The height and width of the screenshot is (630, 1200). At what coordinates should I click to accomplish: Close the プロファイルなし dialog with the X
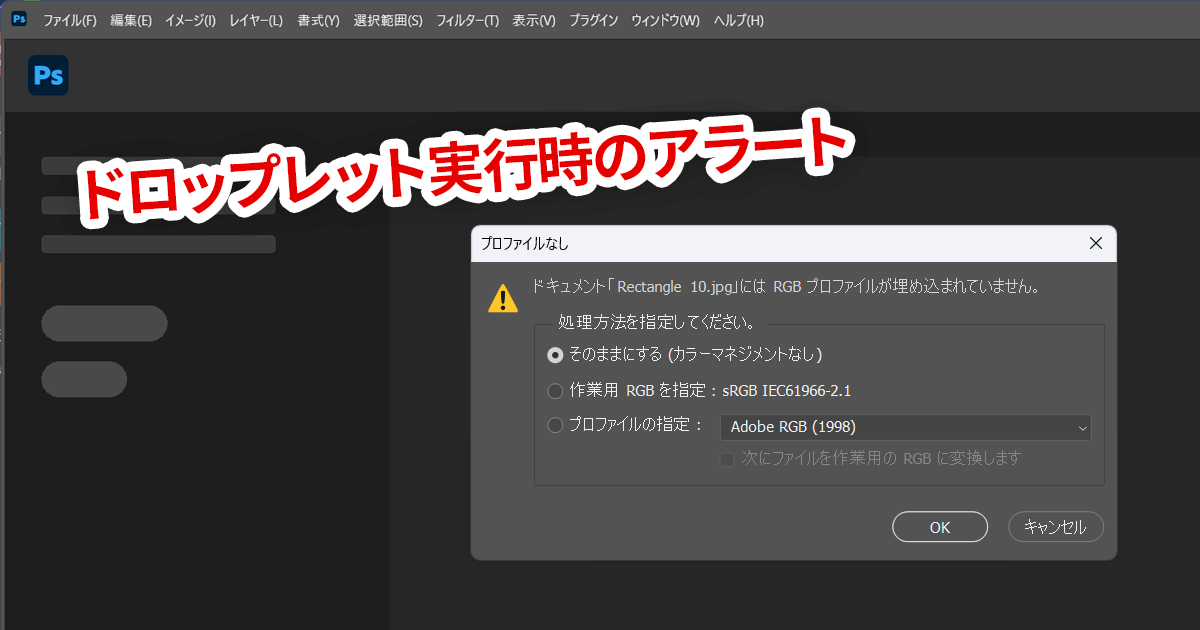tap(1095, 243)
